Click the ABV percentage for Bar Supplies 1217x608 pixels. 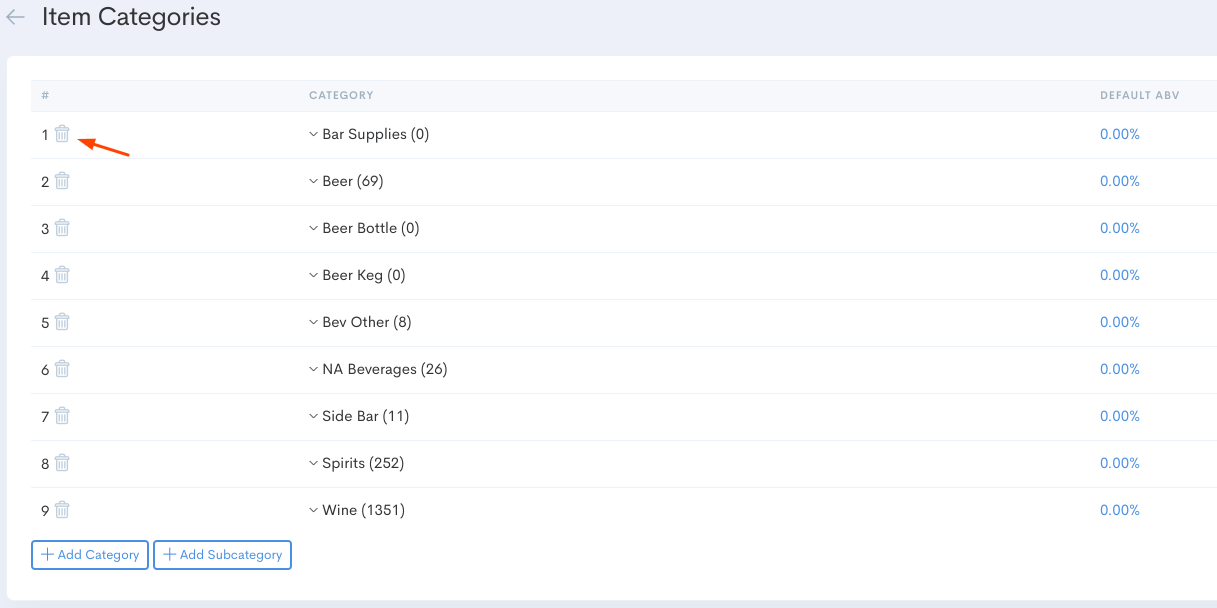[1119, 133]
